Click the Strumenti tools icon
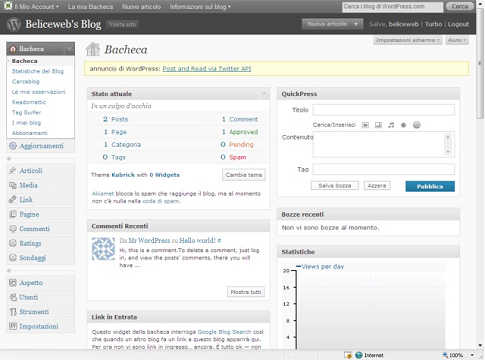 (13, 312)
